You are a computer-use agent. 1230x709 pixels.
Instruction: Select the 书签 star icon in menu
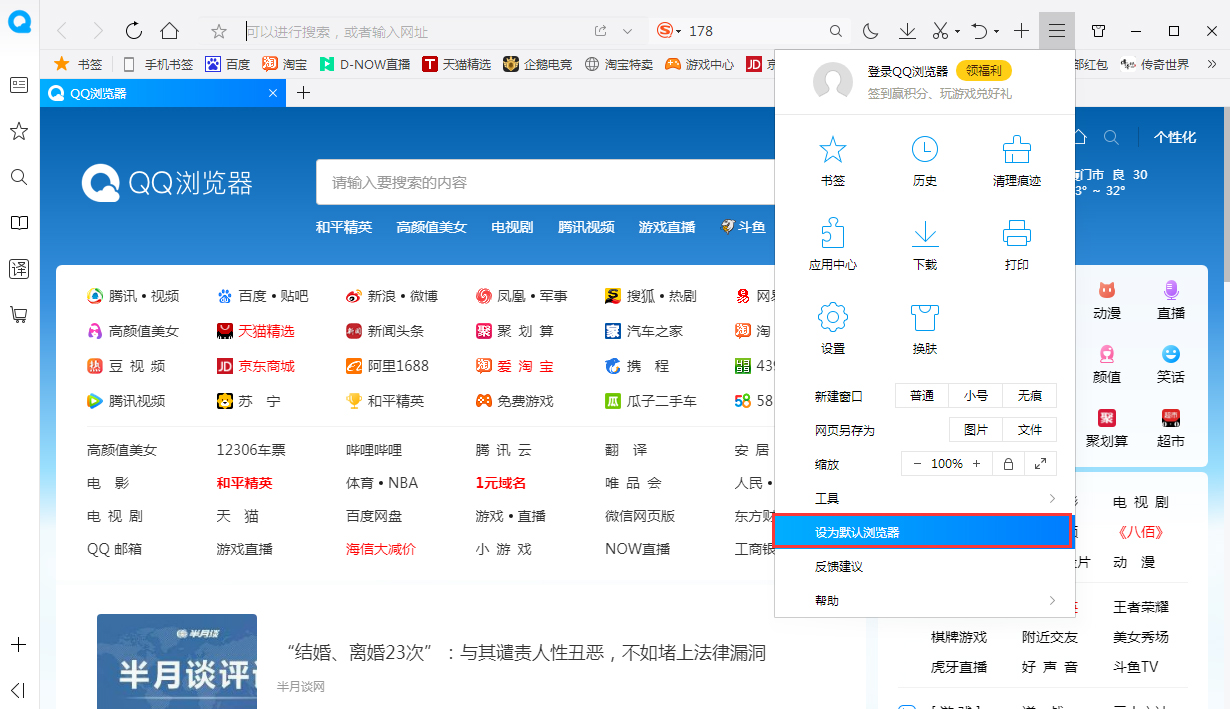tap(833, 152)
